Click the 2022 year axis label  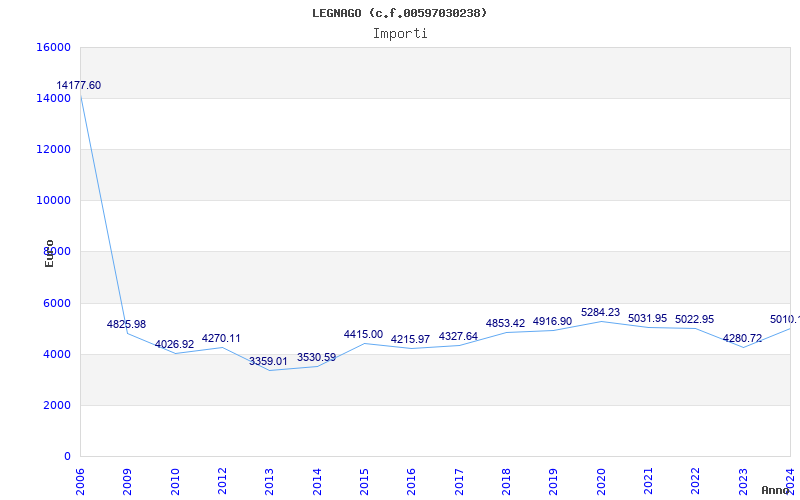click(x=696, y=482)
